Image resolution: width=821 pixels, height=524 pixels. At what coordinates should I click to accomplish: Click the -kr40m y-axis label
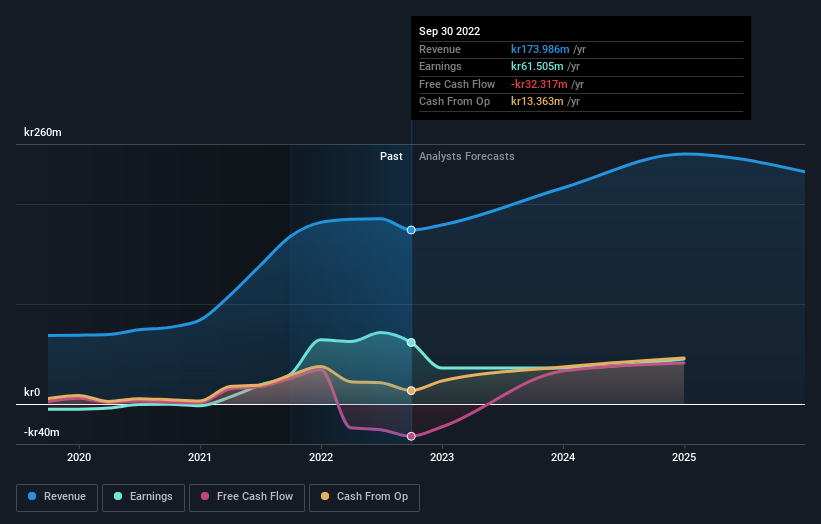coord(41,432)
